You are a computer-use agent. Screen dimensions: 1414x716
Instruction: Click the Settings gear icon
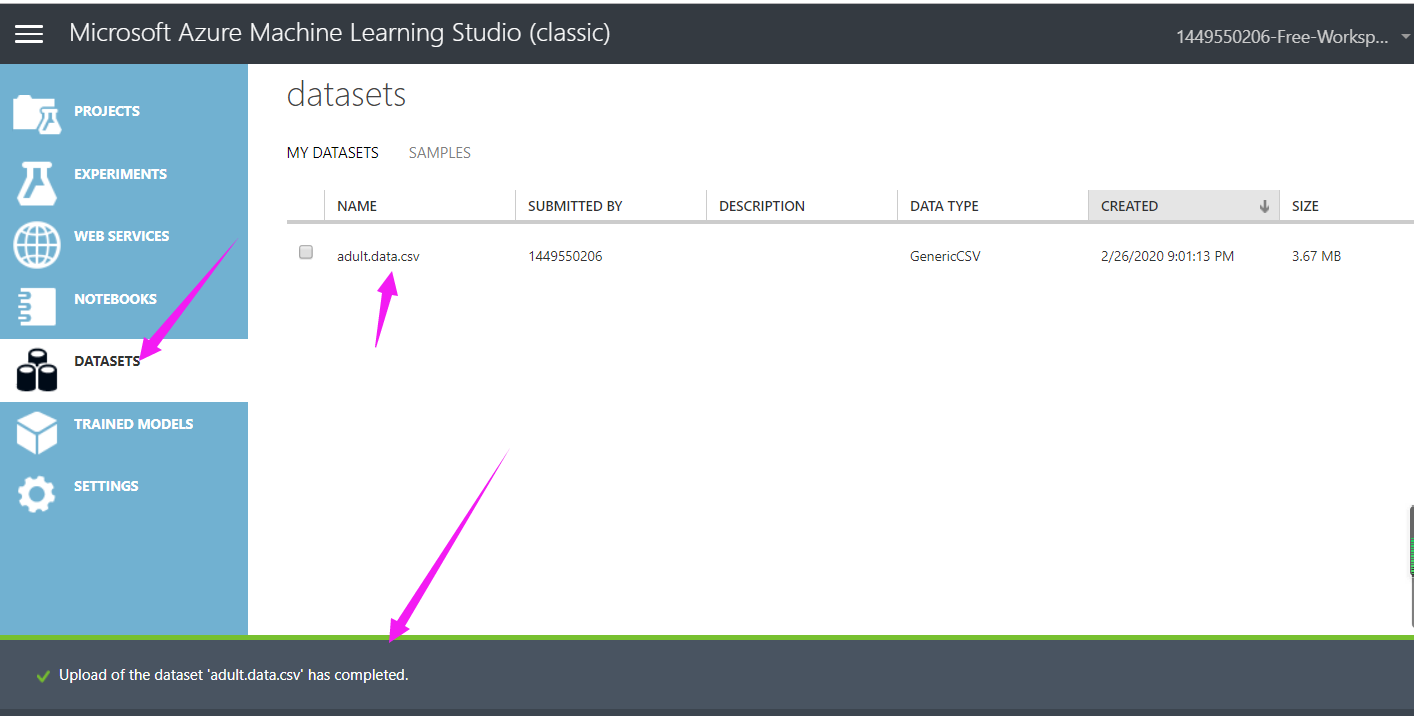[x=37, y=494]
